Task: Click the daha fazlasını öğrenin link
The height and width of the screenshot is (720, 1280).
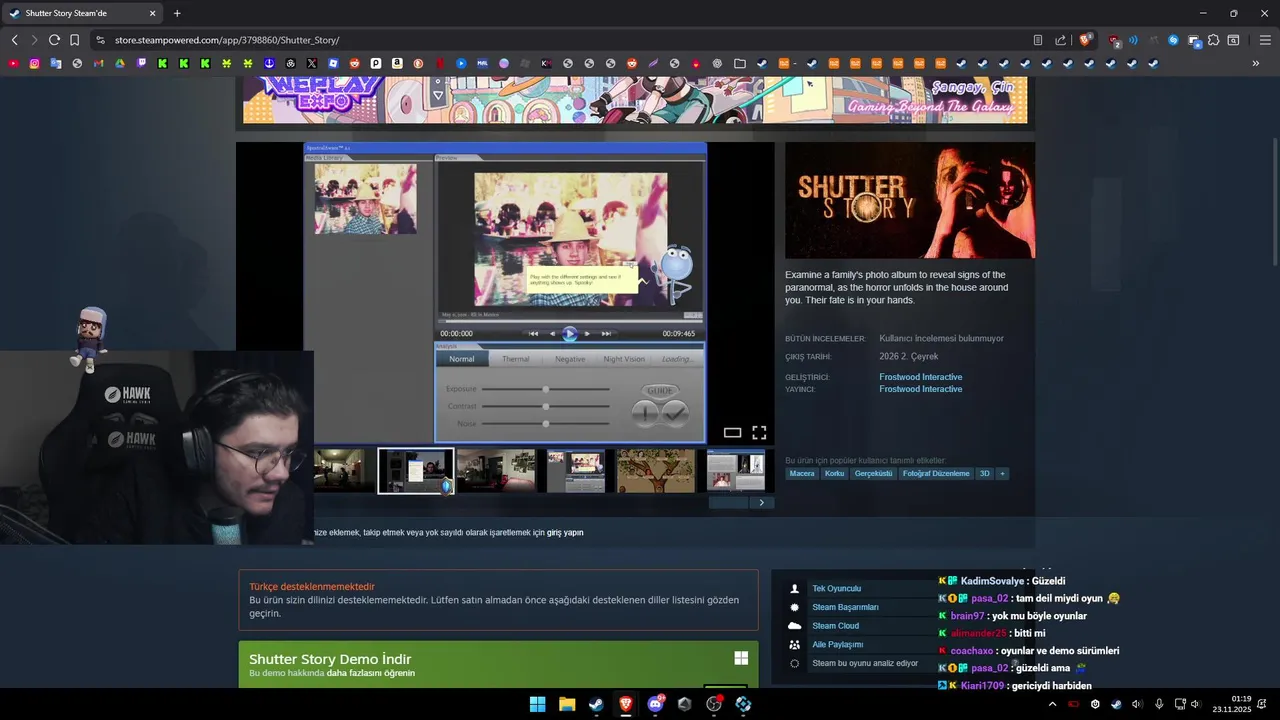Action: 370,673
